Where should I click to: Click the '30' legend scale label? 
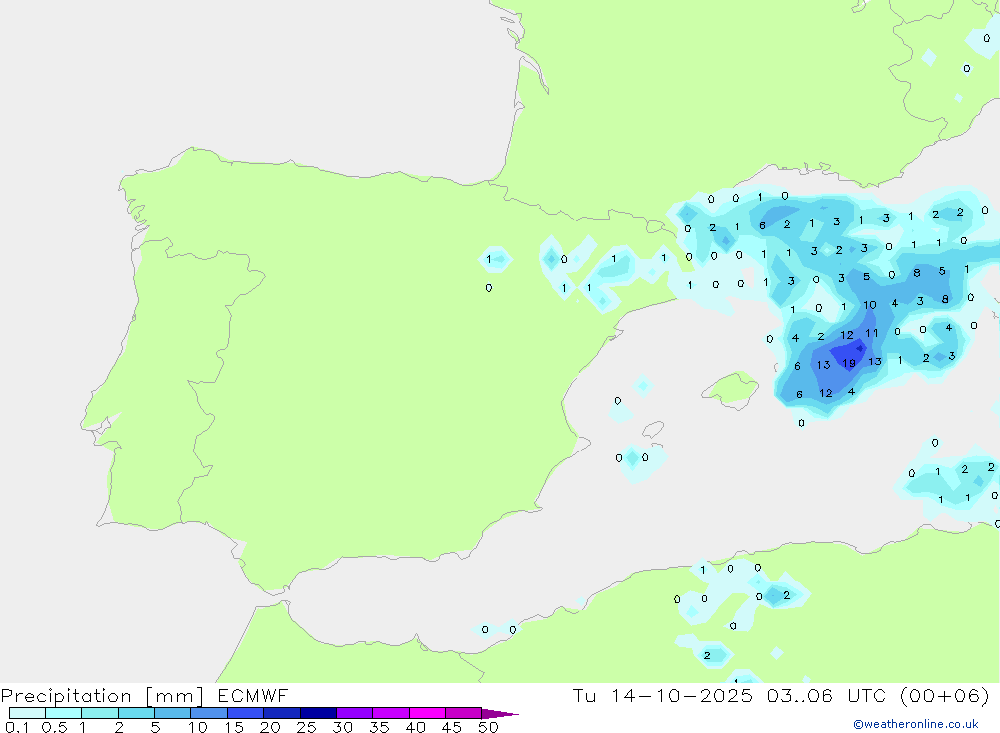tap(342, 727)
